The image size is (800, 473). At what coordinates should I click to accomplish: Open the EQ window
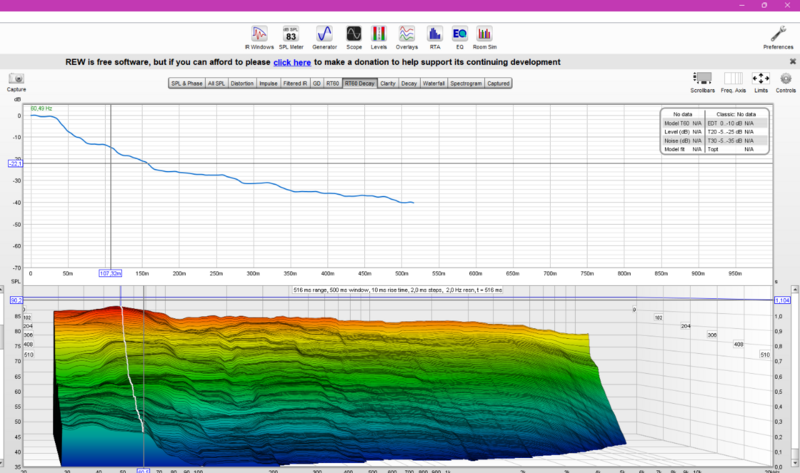[x=460, y=33]
